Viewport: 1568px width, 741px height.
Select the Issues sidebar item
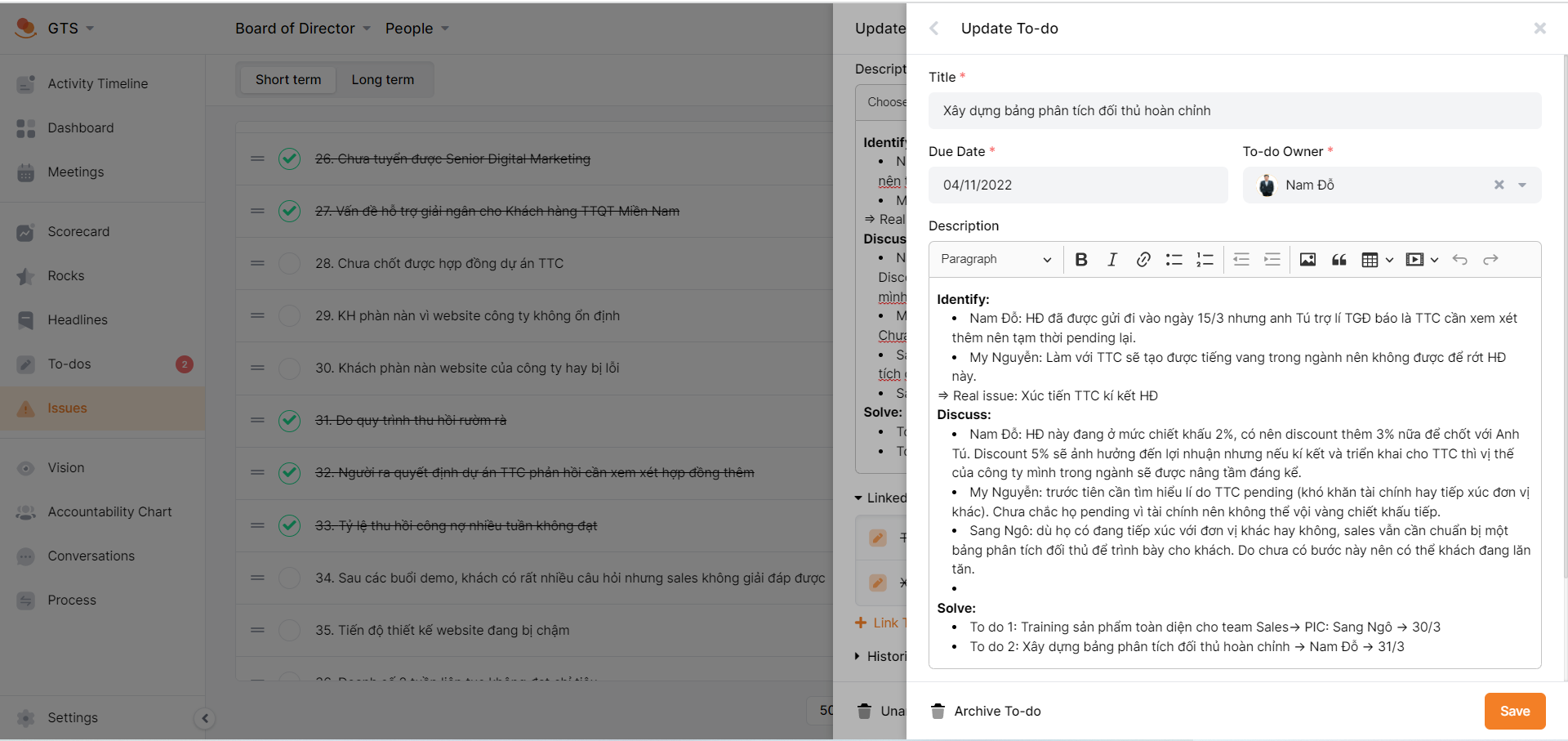pos(102,408)
